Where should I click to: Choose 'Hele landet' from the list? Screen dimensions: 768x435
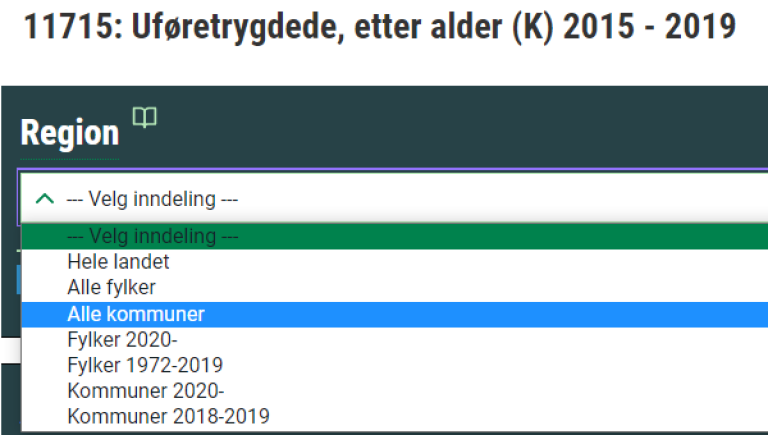point(118,262)
